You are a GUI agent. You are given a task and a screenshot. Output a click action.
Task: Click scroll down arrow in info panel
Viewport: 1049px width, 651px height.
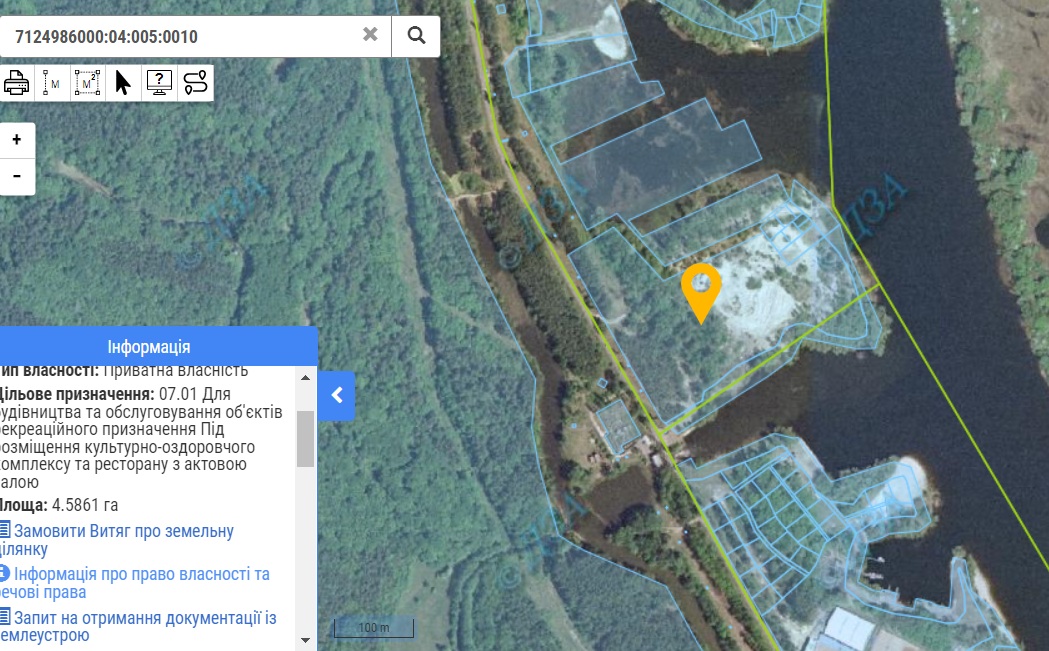click(x=306, y=643)
